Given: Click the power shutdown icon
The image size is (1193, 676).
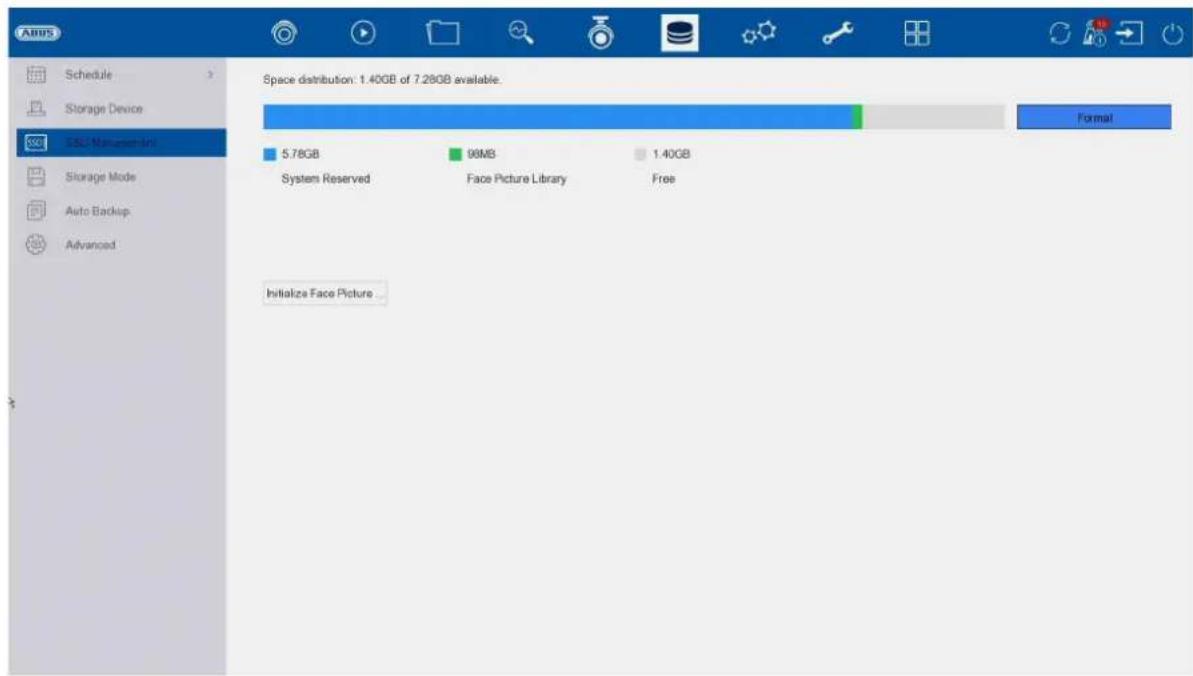Looking at the screenshot, I should click(1172, 34).
